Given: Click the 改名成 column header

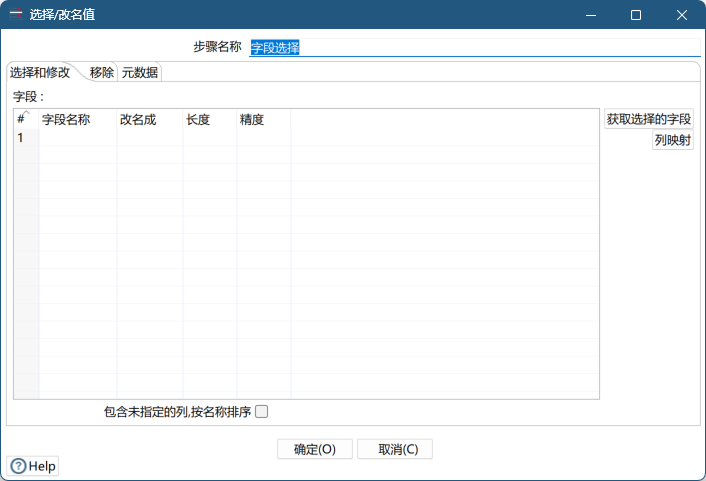Looking at the screenshot, I should 149,119.
